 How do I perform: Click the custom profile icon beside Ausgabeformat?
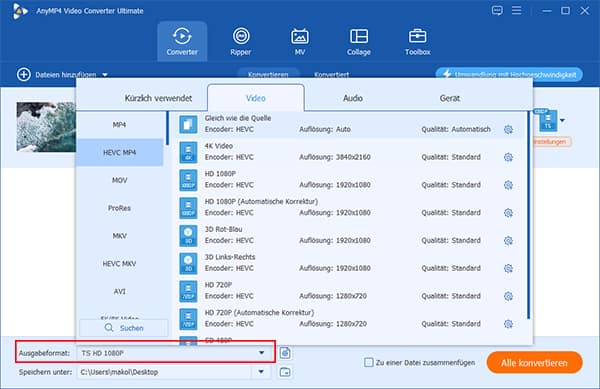click(285, 353)
